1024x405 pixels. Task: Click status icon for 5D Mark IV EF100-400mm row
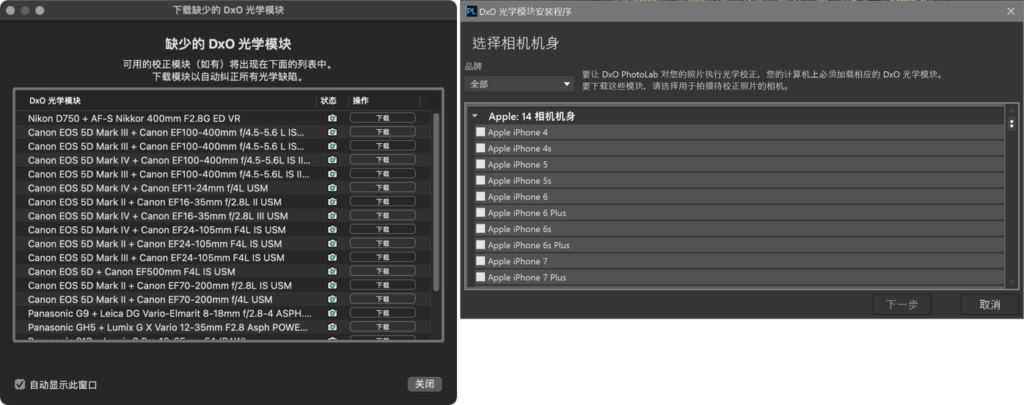coord(332,160)
